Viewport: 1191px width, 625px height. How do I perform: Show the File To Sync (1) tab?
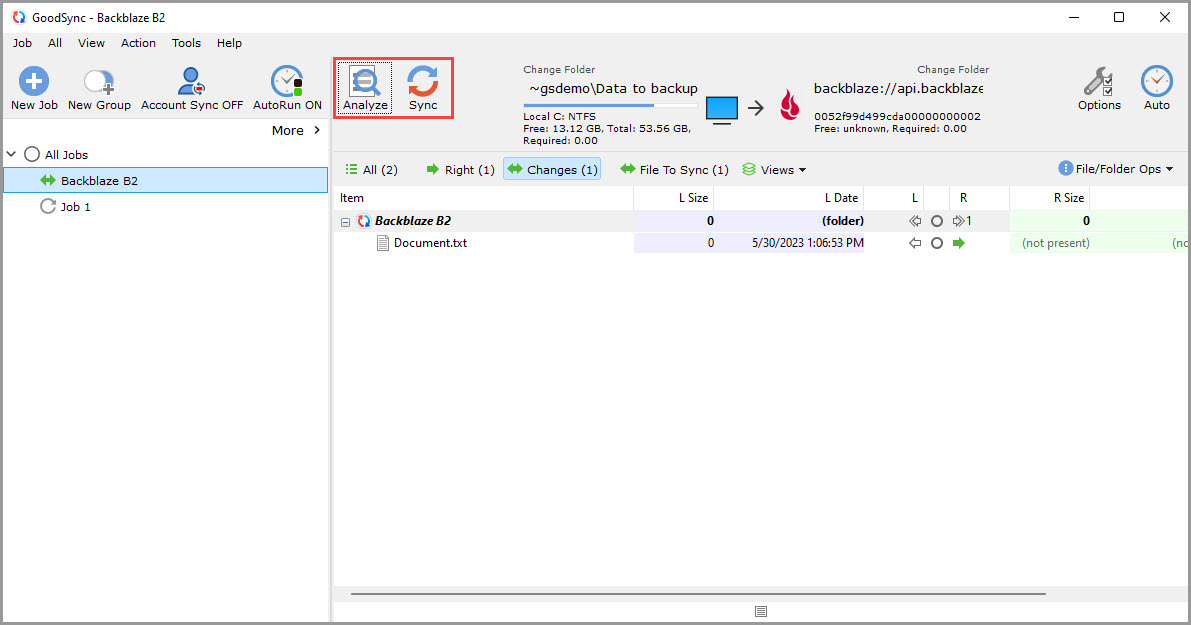coord(674,169)
